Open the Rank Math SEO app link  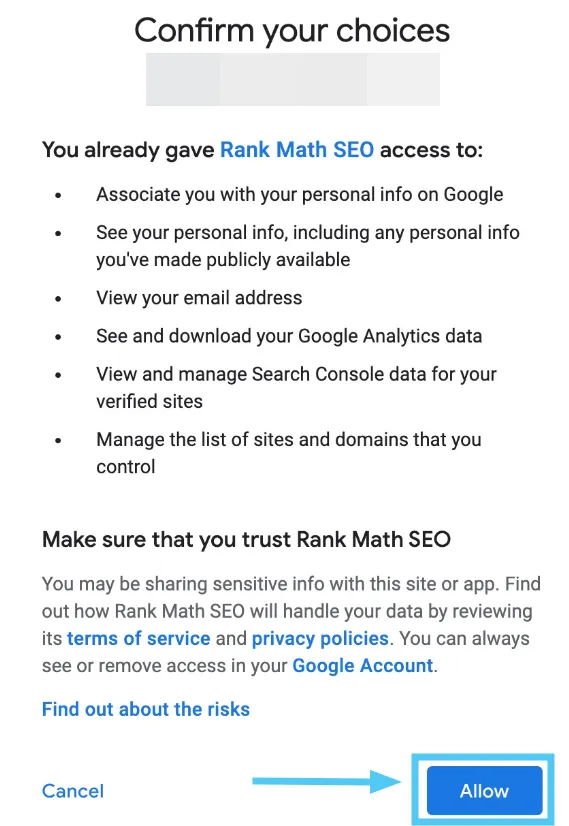pos(297,150)
